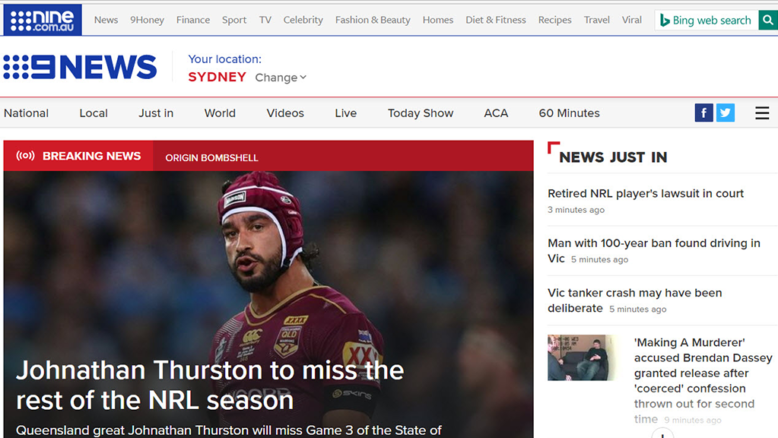
Task: Click the green search magnifier button
Action: click(x=768, y=20)
